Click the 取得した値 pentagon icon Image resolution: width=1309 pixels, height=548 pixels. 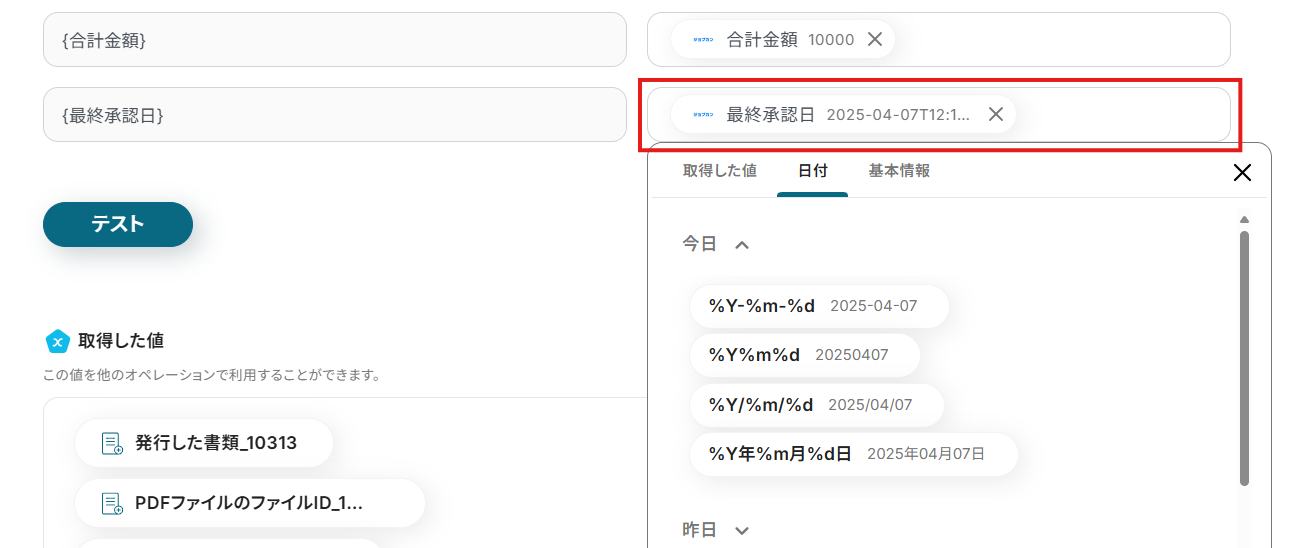58,342
